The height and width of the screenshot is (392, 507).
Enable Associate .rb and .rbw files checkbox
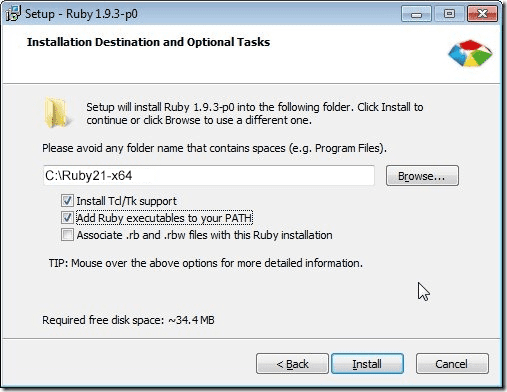(67, 235)
